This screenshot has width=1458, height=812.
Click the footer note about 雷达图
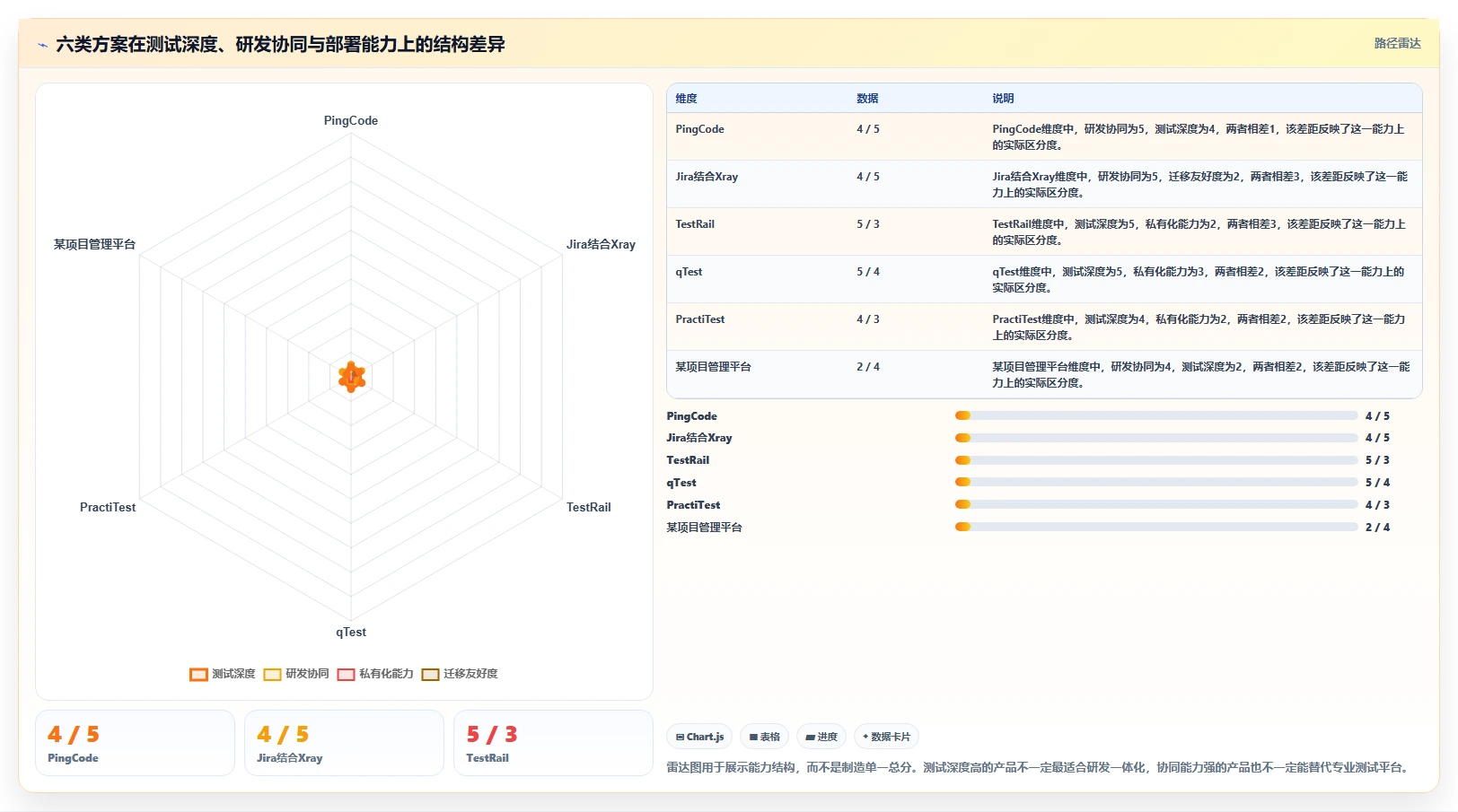click(x=1040, y=767)
